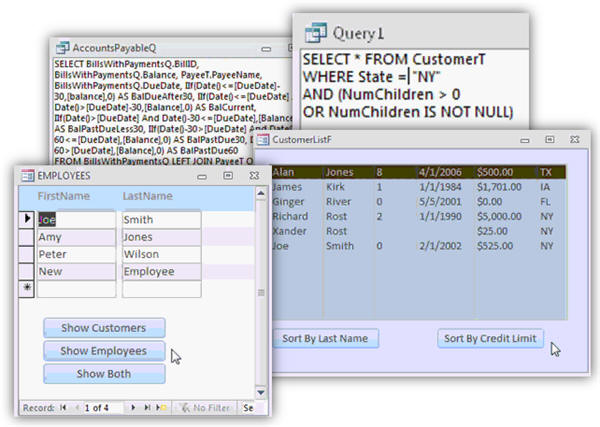Jump to last record in EMPLOYEES navigator

pyautogui.click(x=146, y=408)
